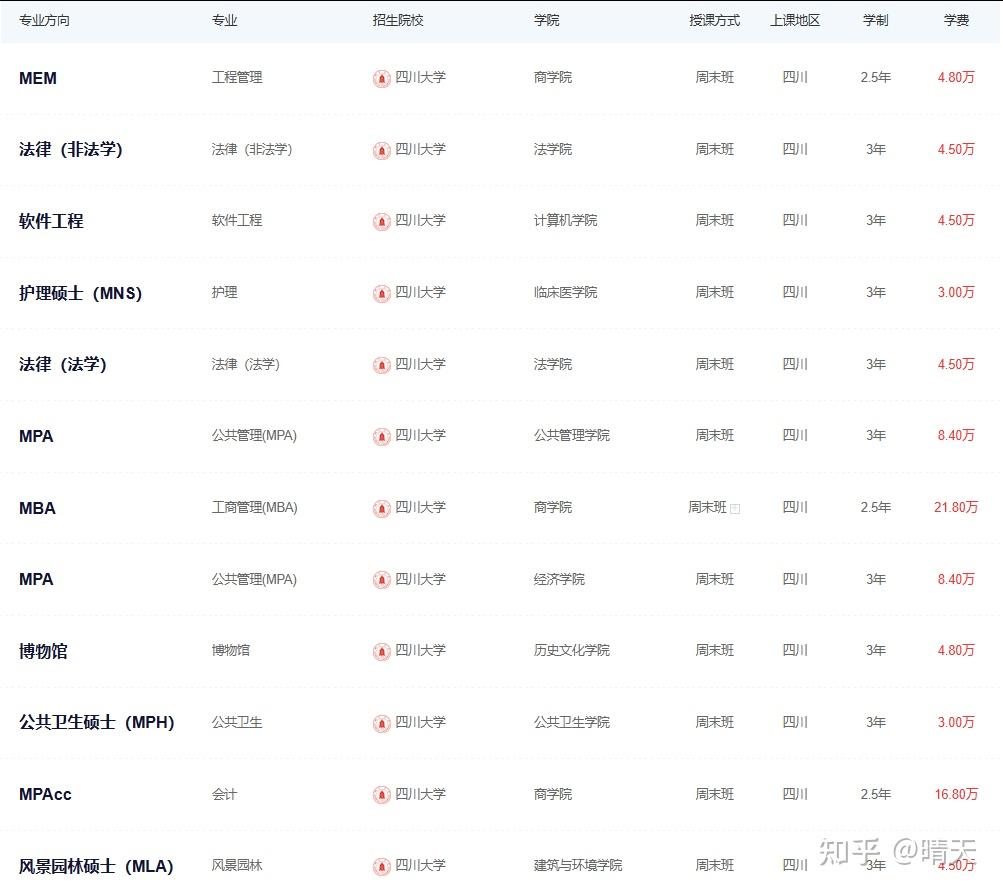Click the 16.80万 tuition for MPAcc
1003x892 pixels.
pos(956,794)
